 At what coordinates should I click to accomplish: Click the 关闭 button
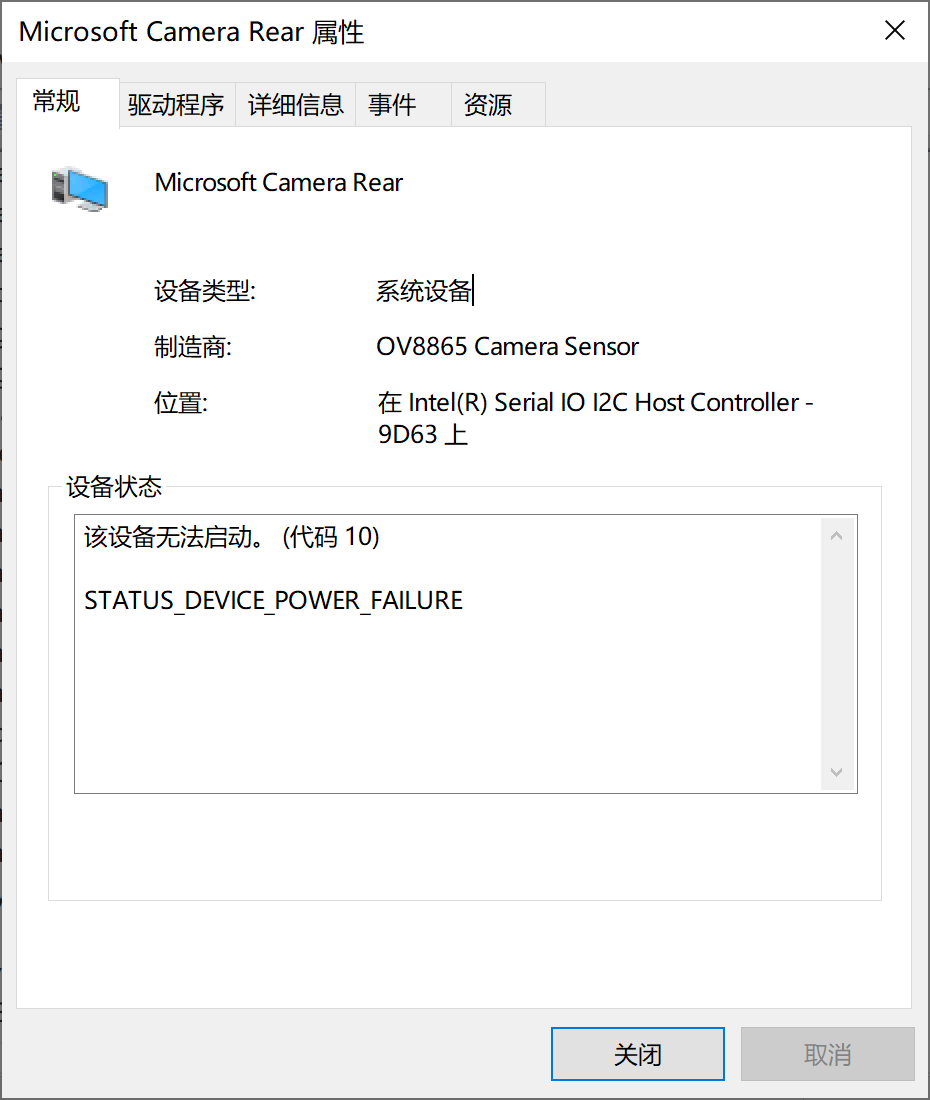click(638, 1054)
